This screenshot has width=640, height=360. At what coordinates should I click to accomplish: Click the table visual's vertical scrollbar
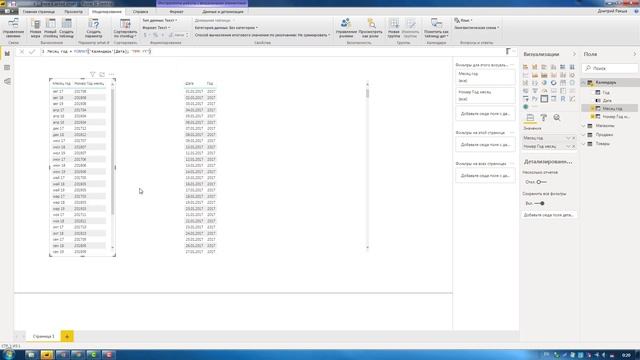[x=112, y=153]
